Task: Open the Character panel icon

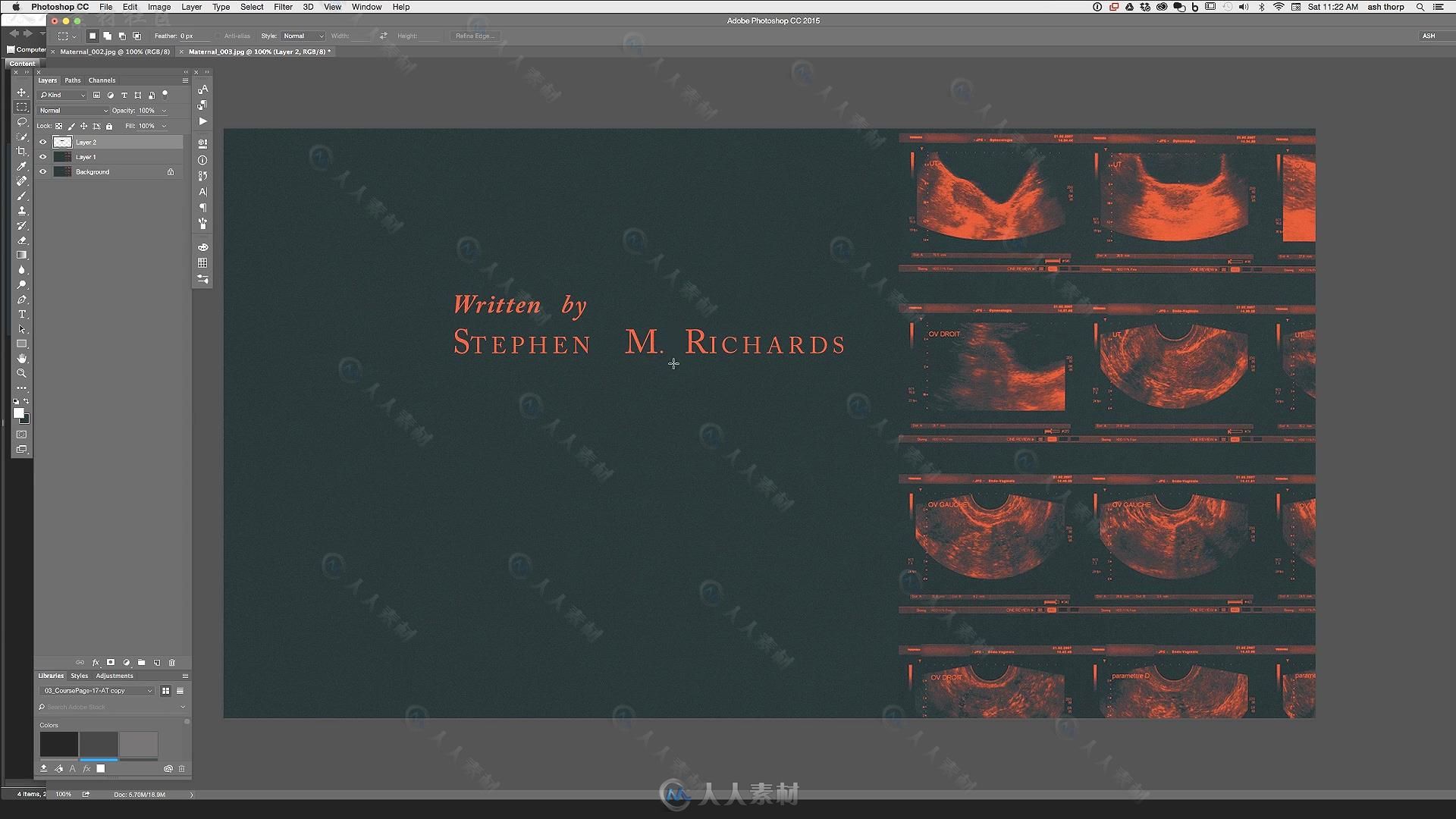Action: click(x=202, y=192)
